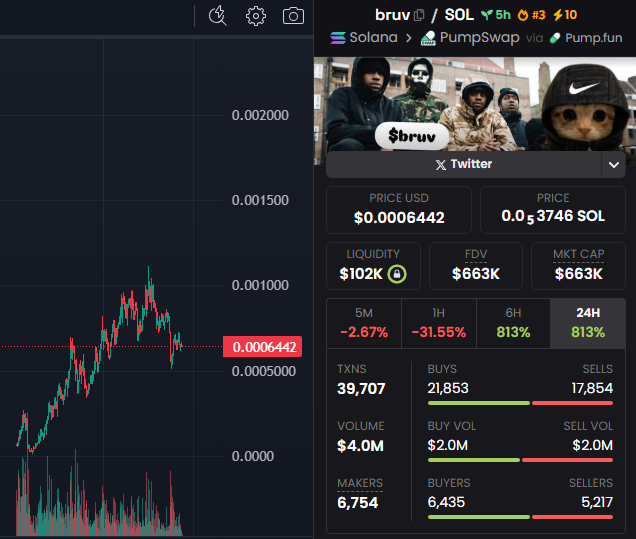Click the buys versus sells ratio bar
This screenshot has width=636, height=539.
(x=520, y=403)
